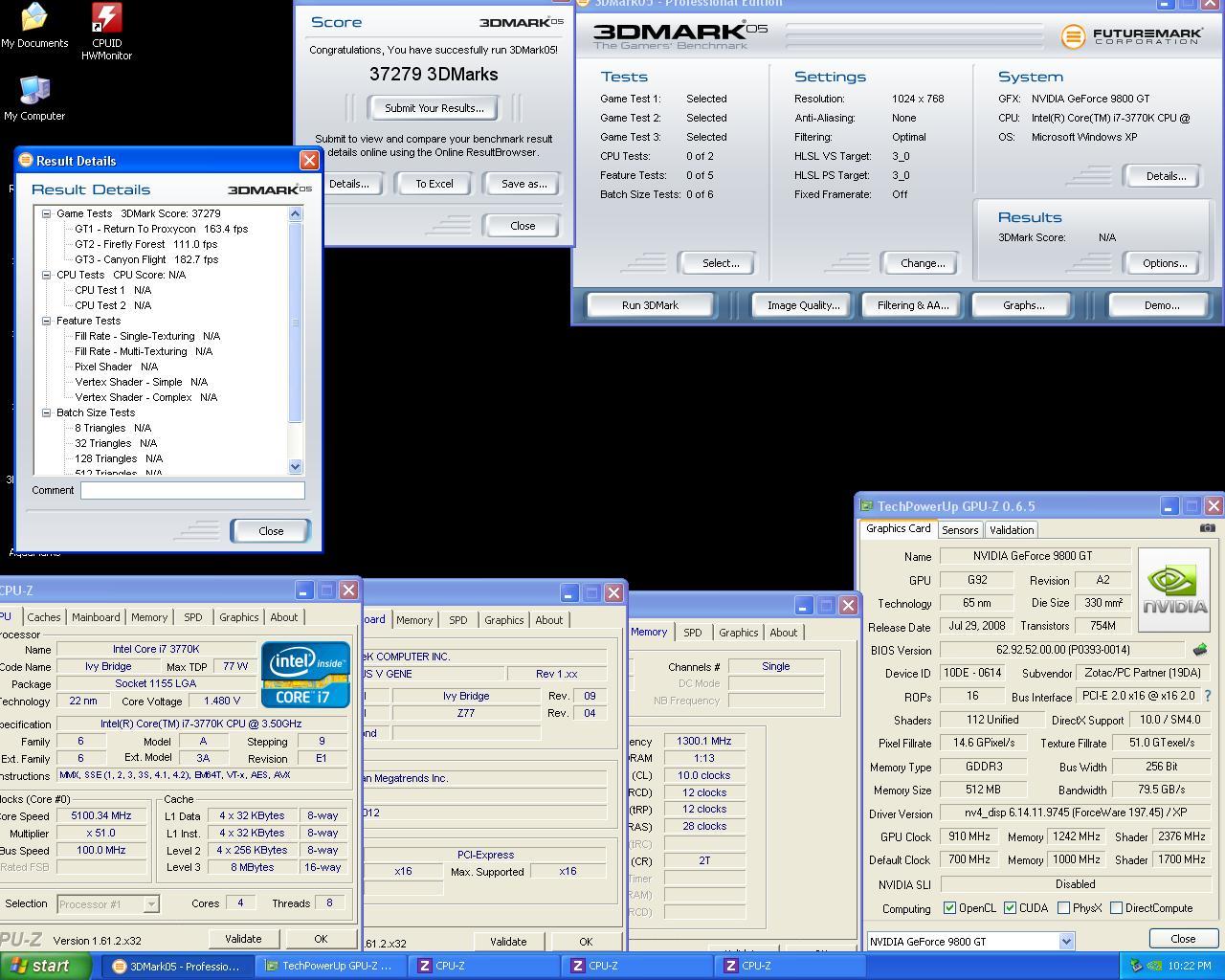The width and height of the screenshot is (1225, 980).
Task: Collapse the Batch Size Tests tree node
Action: pos(46,412)
